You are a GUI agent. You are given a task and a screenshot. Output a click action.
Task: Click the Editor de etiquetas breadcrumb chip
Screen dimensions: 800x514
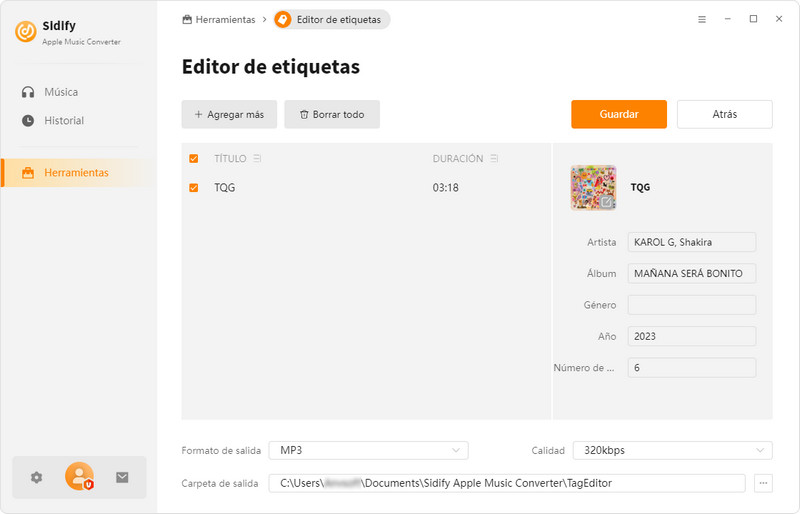click(332, 19)
